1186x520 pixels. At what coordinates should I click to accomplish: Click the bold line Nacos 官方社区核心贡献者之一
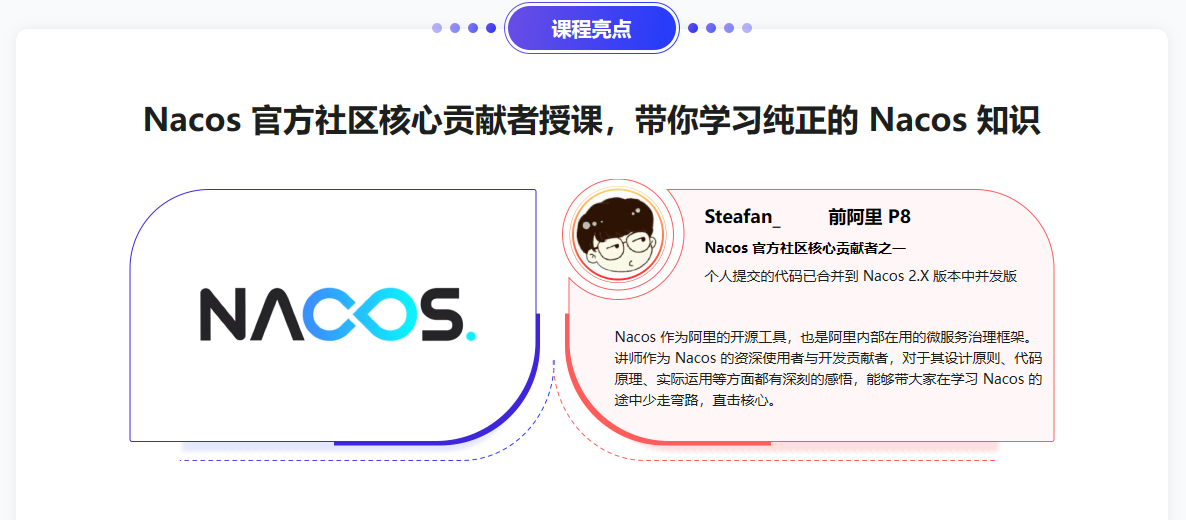[805, 248]
